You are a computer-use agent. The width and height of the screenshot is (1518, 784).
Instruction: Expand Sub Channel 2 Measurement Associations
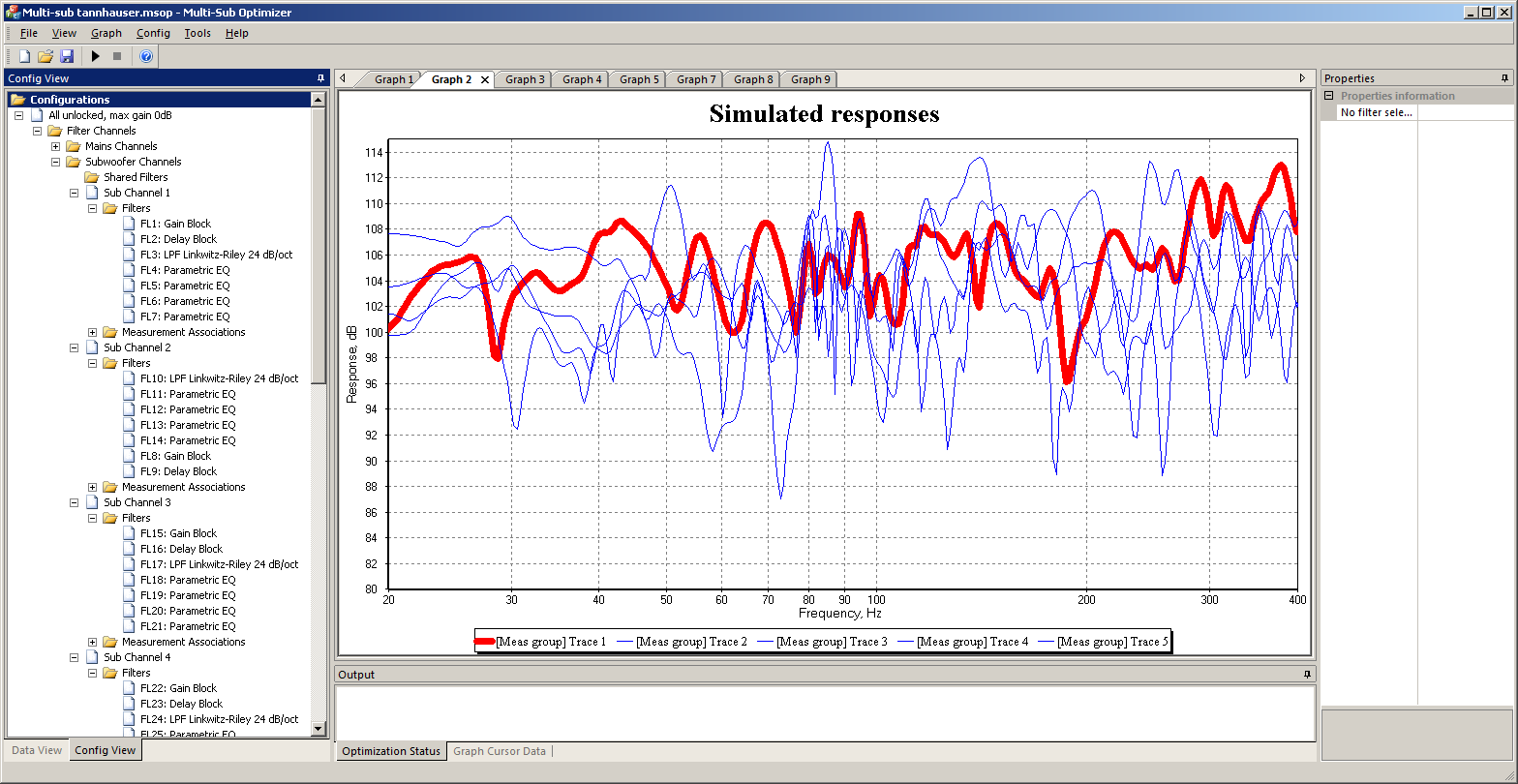[93, 487]
